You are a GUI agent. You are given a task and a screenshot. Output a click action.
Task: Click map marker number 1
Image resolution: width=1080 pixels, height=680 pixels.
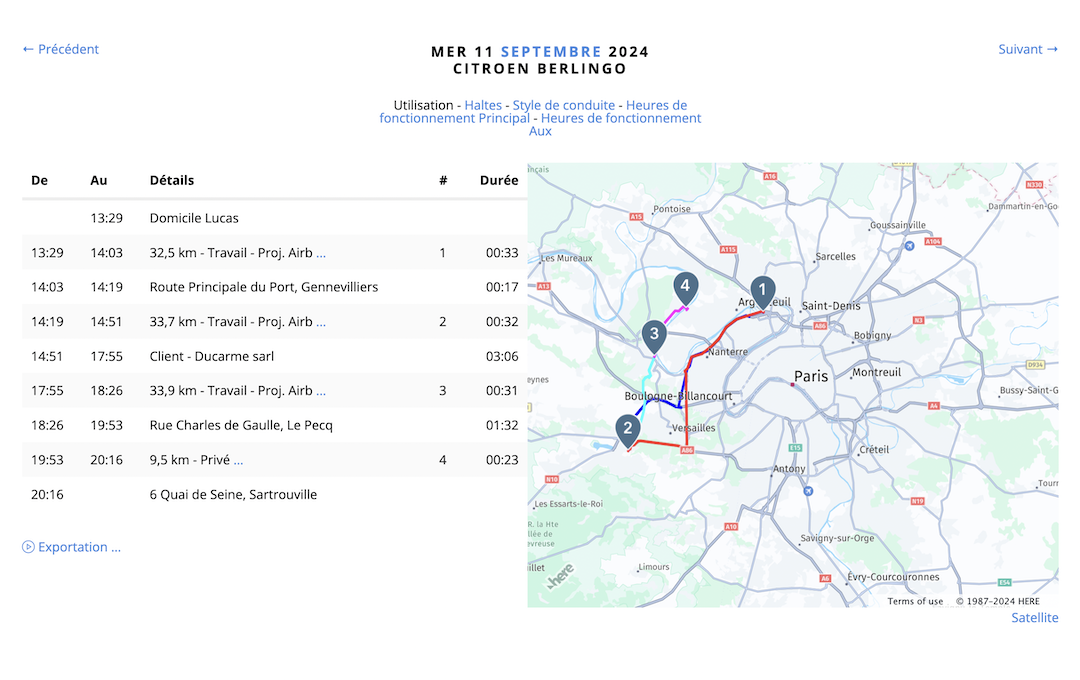click(x=762, y=291)
